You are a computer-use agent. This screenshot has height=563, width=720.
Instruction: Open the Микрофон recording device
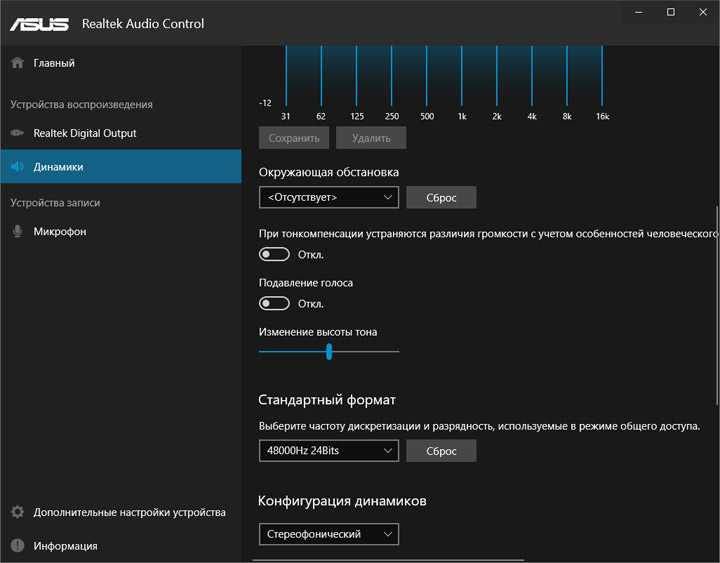click(x=121, y=231)
